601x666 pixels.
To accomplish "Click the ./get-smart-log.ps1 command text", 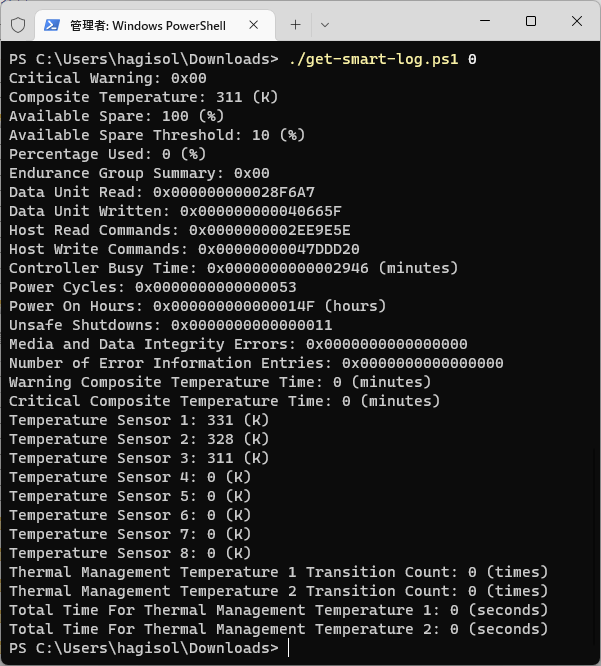I will tap(373, 59).
